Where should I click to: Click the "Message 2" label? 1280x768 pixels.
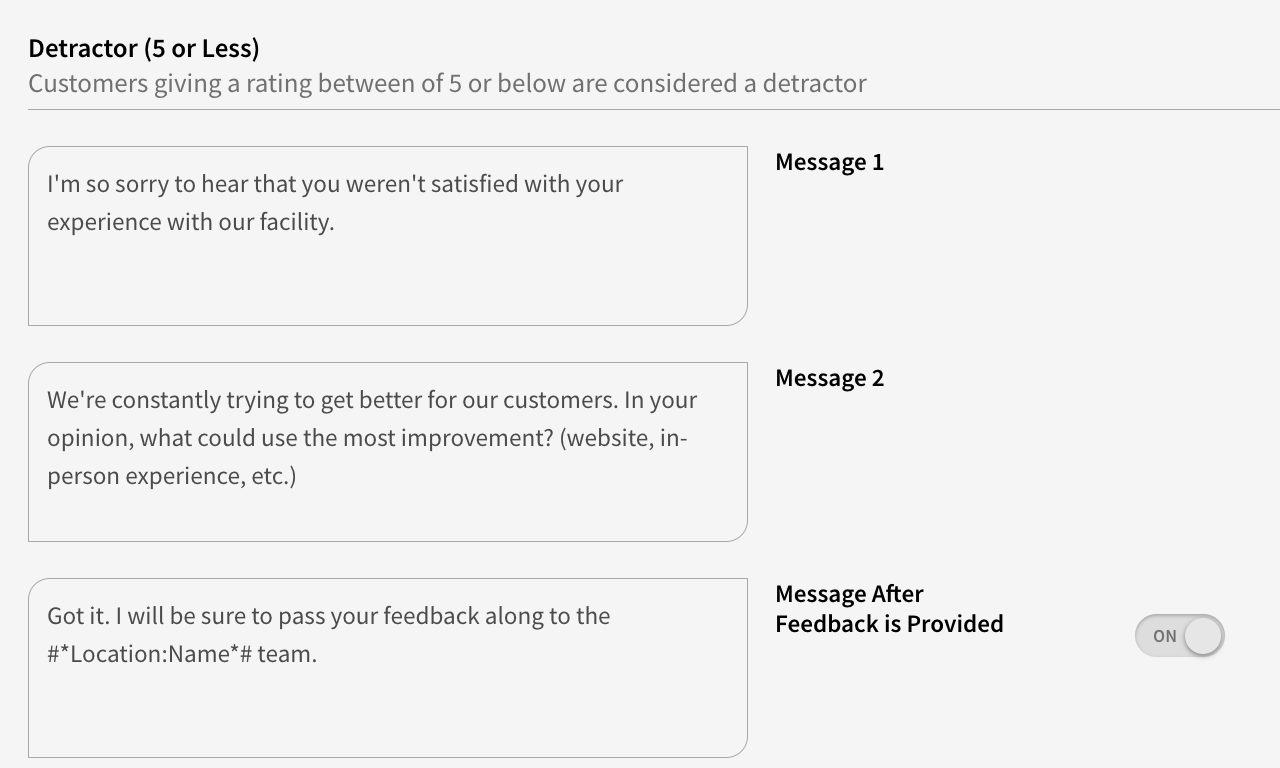pyautogui.click(x=829, y=378)
